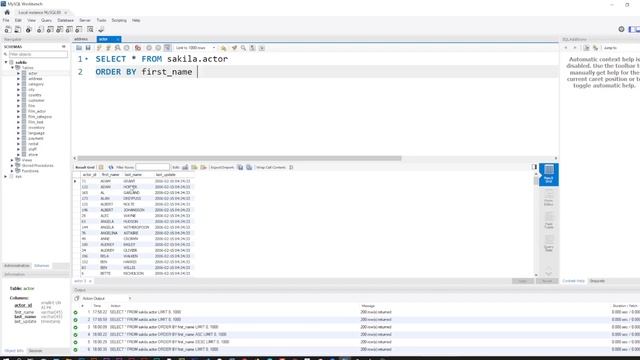The width and height of the screenshot is (640, 360).
Task: Expand the address table node
Action: (x=18, y=79)
